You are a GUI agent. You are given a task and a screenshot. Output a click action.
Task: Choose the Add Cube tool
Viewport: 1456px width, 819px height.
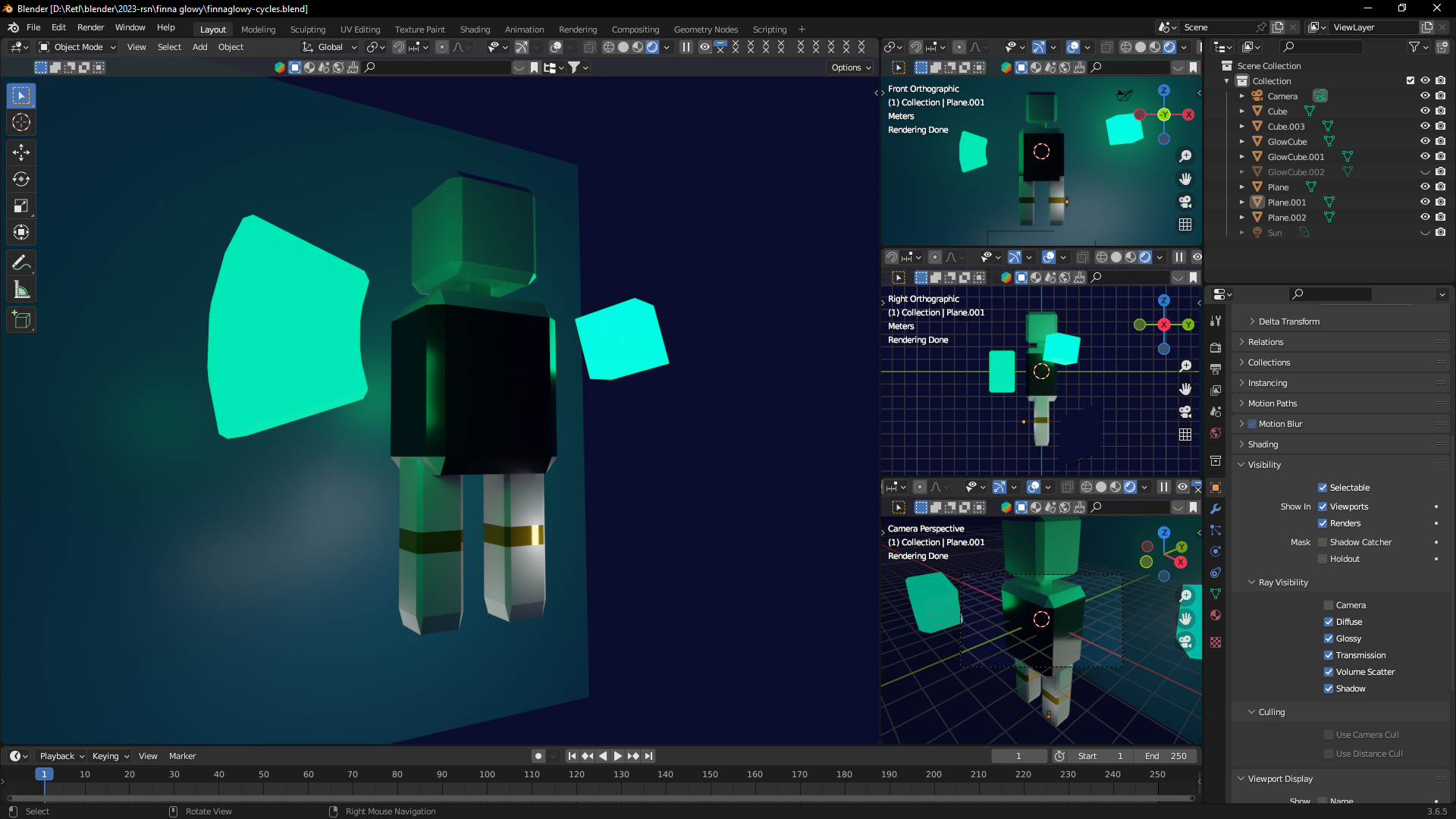[x=21, y=320]
